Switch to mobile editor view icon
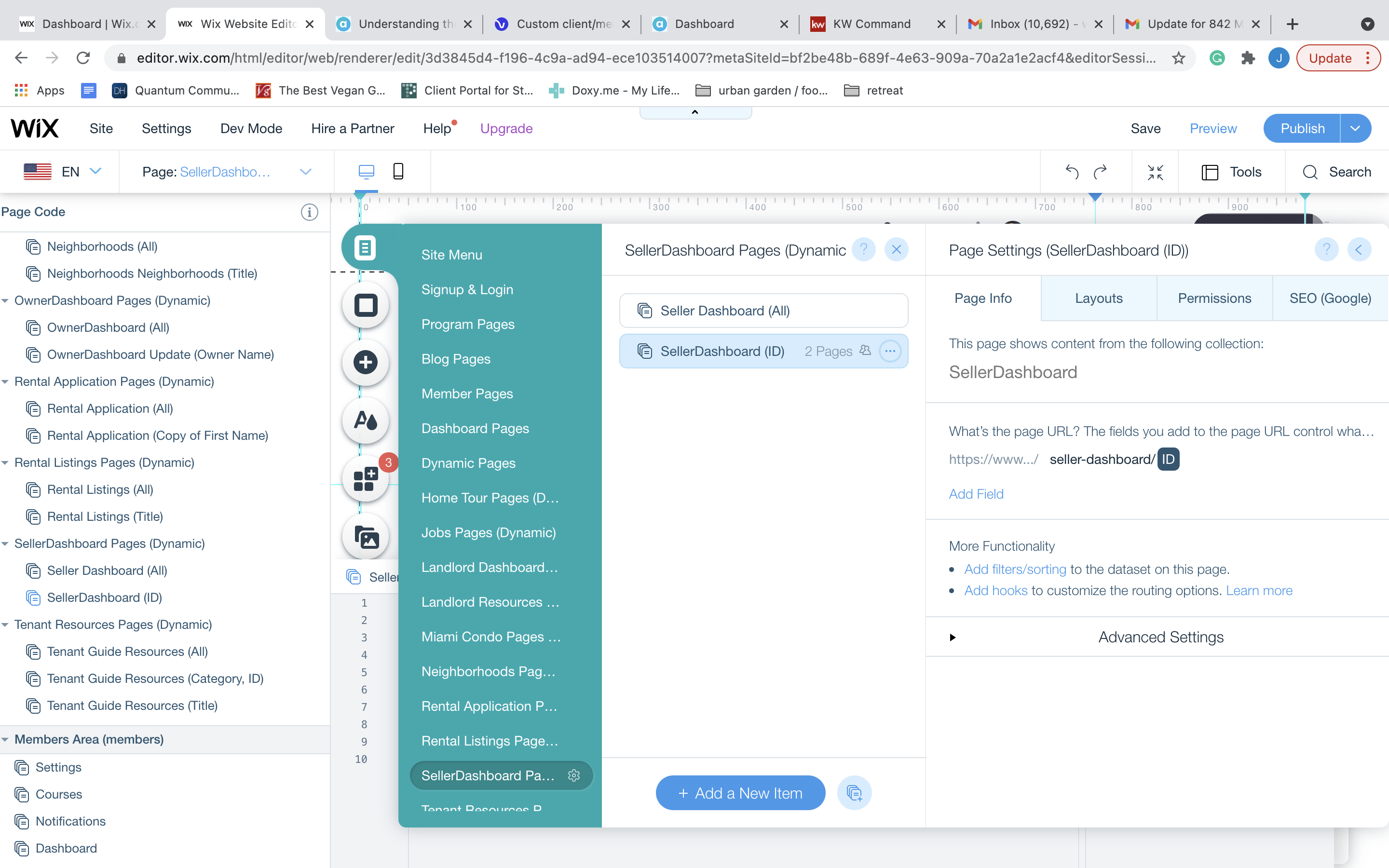Screen dimensions: 1389x868 tap(398, 171)
